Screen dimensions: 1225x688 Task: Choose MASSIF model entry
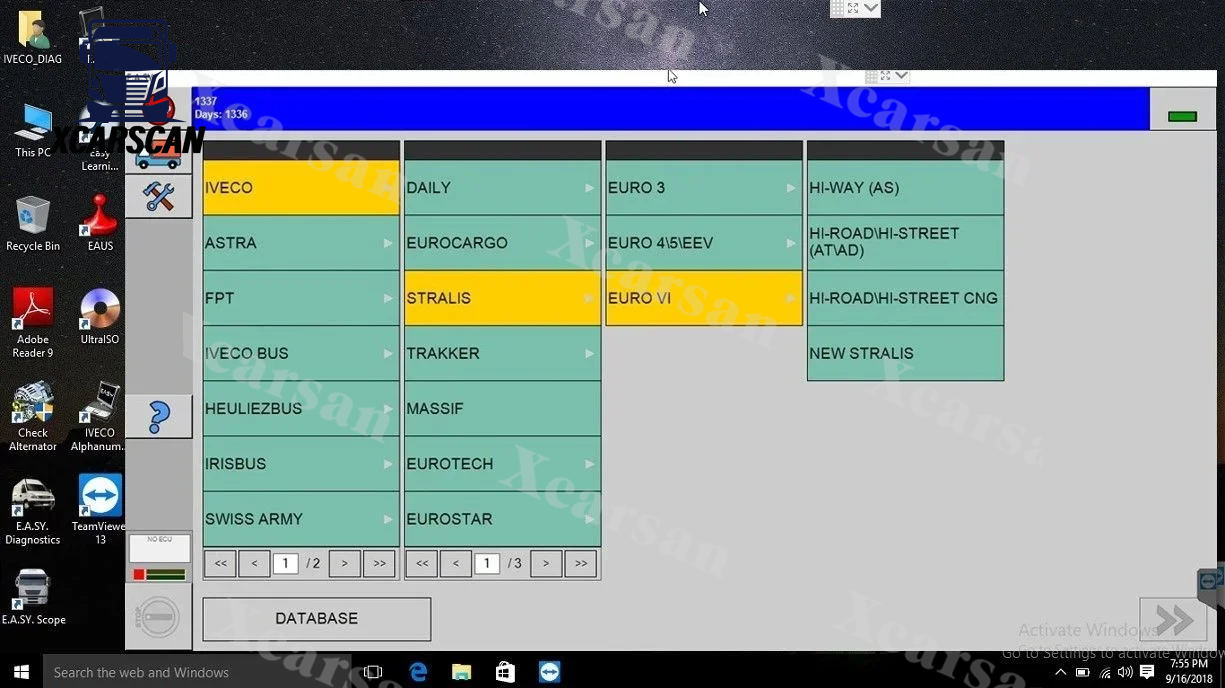click(502, 408)
